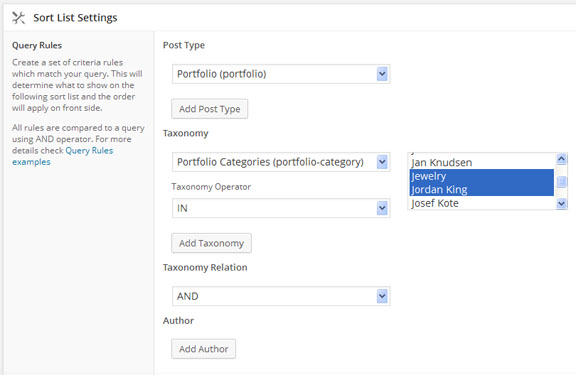The height and width of the screenshot is (375, 576).
Task: Click the term list scroll up arrow
Action: coord(561,159)
